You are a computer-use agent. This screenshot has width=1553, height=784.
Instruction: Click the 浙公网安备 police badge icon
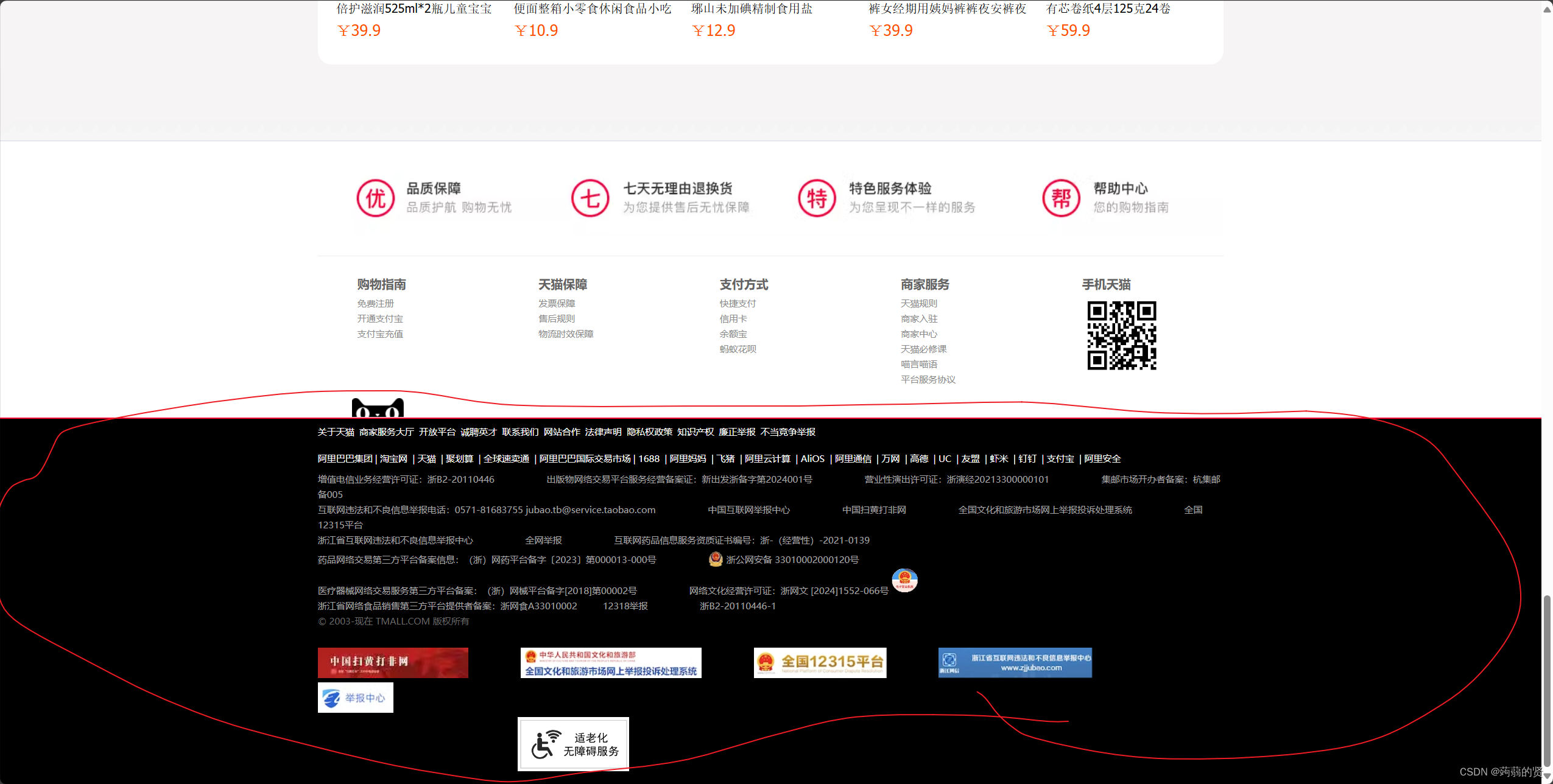716,559
